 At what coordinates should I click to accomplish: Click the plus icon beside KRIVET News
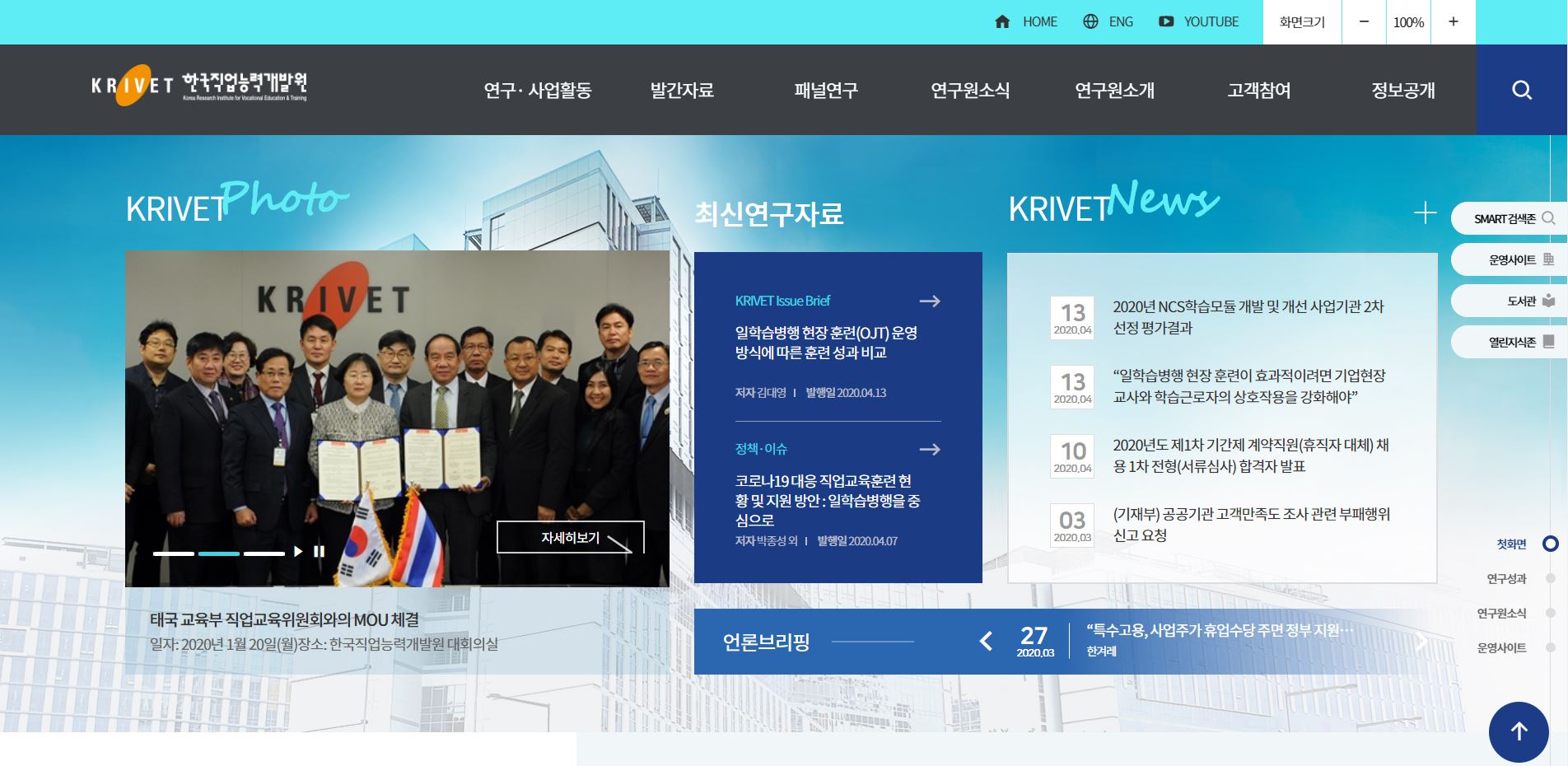coord(1425,213)
